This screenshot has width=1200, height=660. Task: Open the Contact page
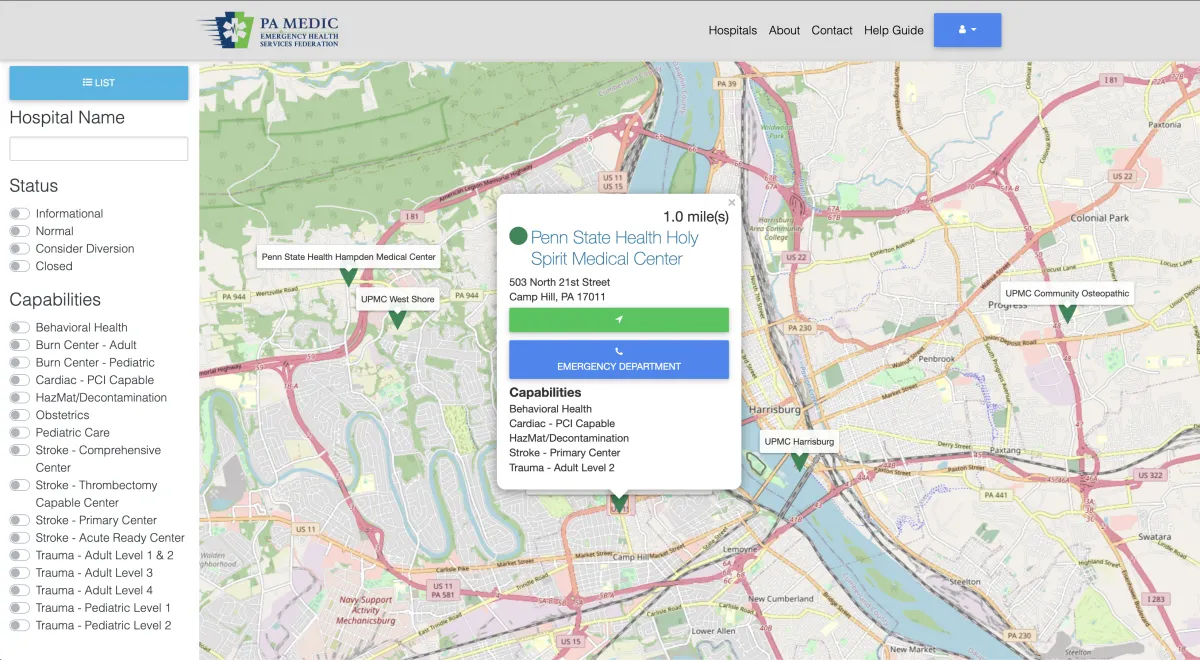click(x=832, y=30)
